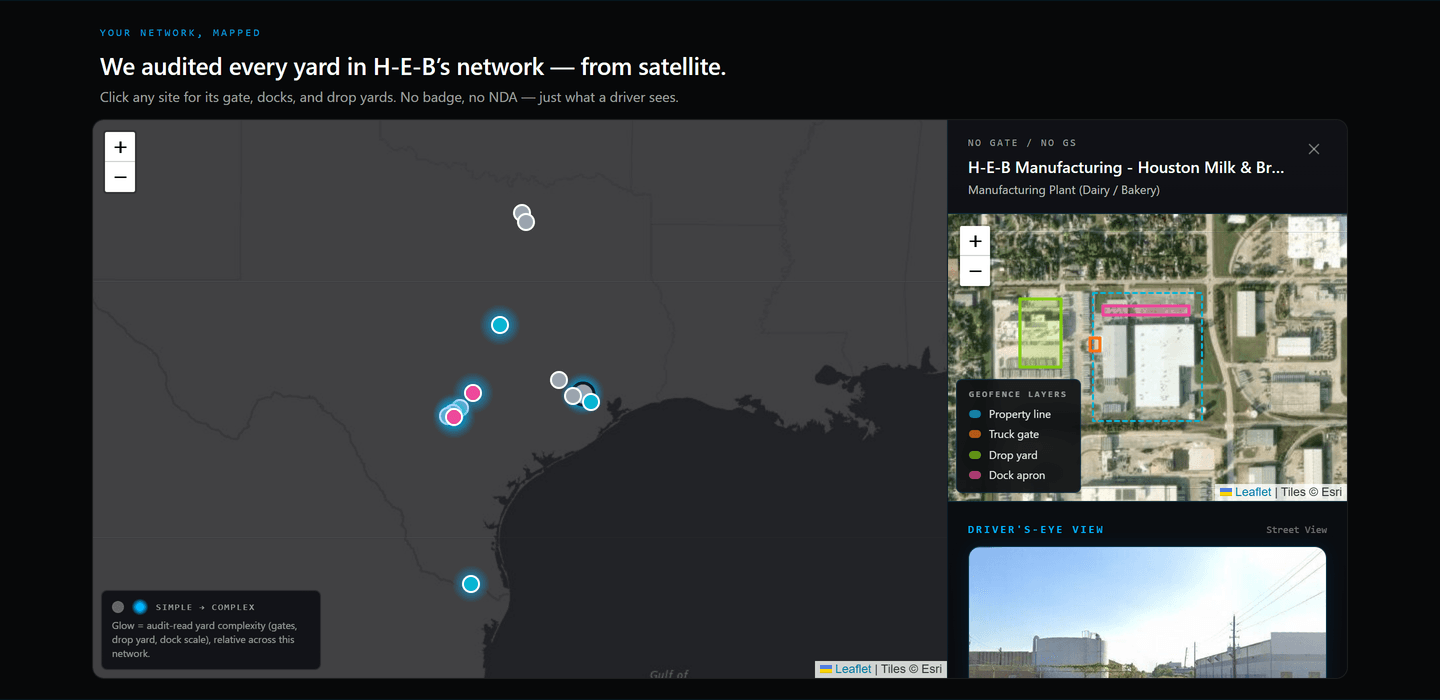The width and height of the screenshot is (1440, 700).
Task: Select the lone cyan marker in central Texas
Action: [500, 325]
